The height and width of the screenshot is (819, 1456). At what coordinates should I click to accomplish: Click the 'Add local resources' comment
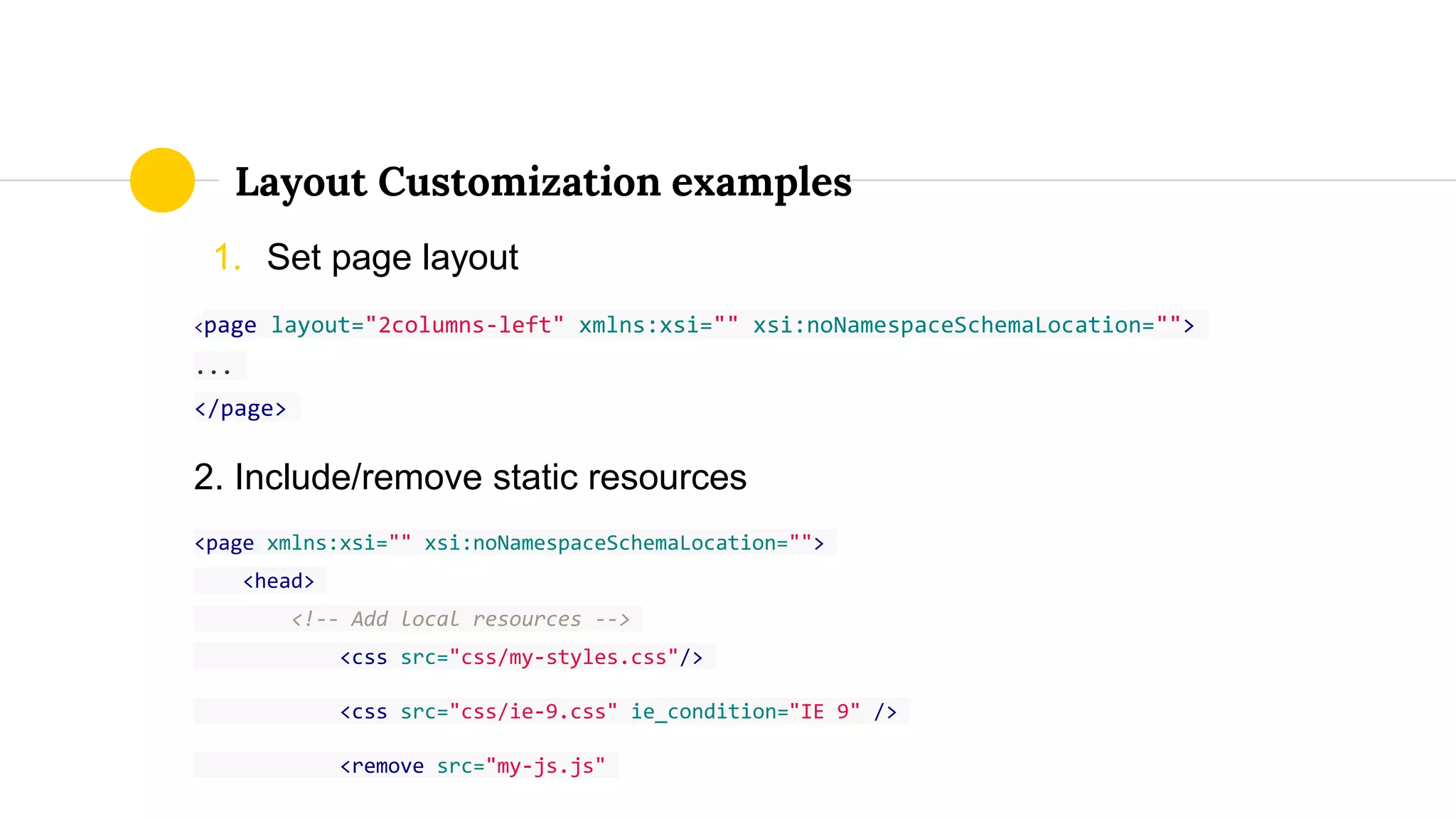click(x=461, y=619)
